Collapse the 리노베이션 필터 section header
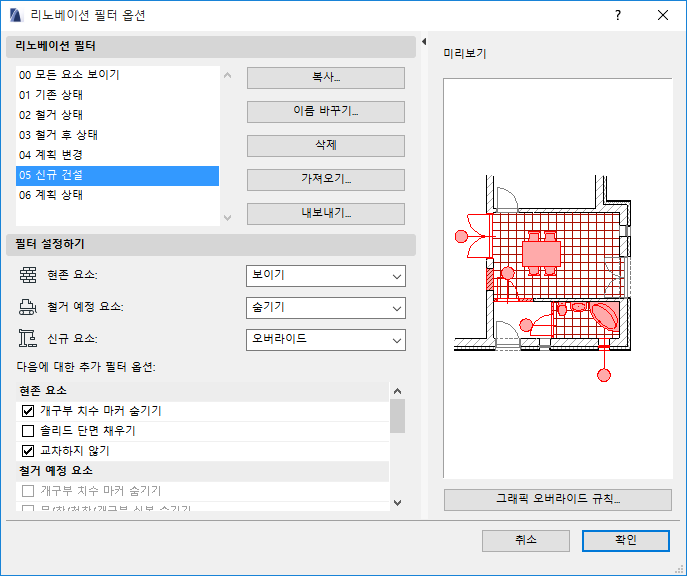Image resolution: width=687 pixels, height=576 pixels. point(211,46)
